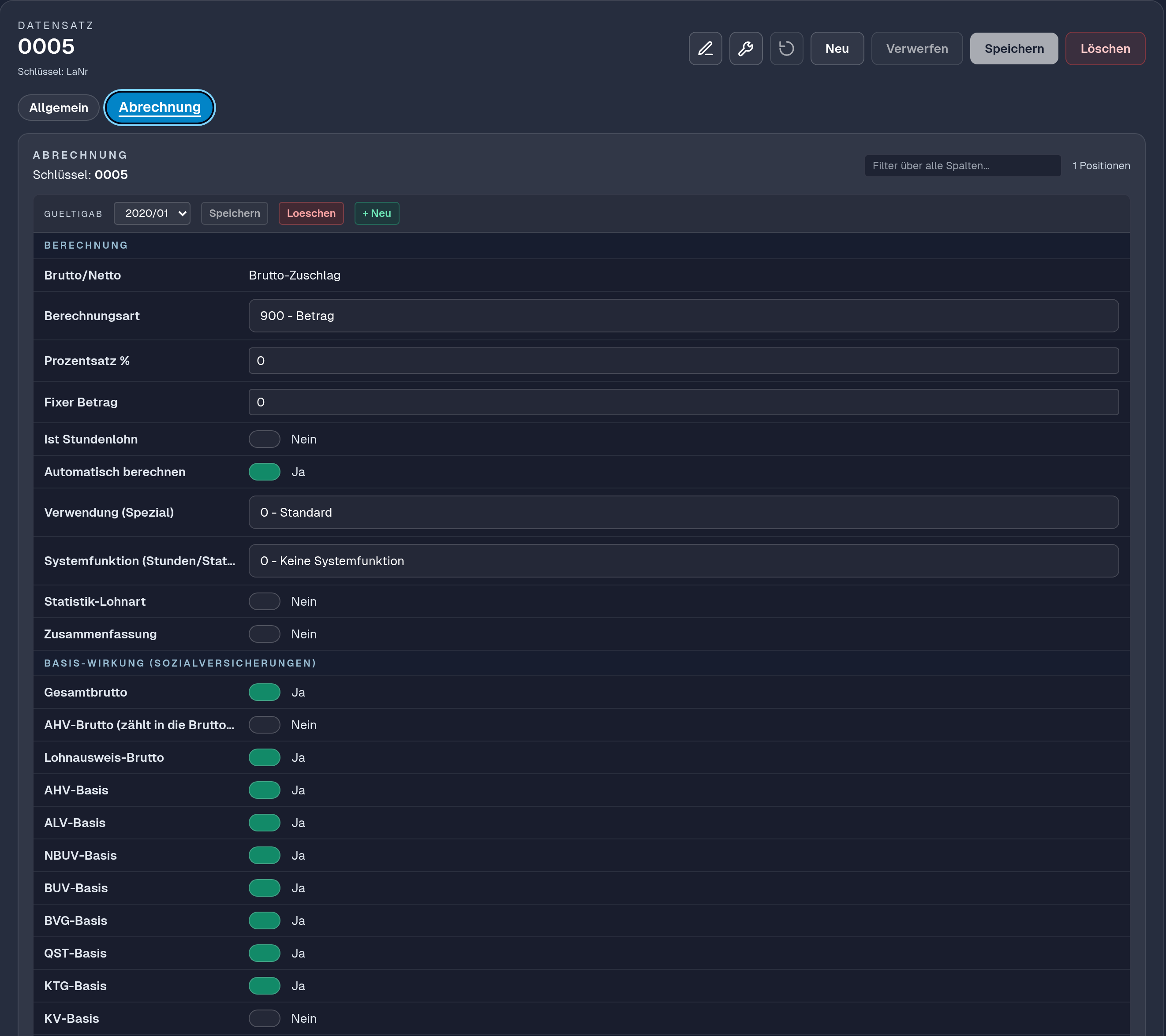
Task: Turn on the Zusammenfassung switch
Action: click(x=264, y=634)
